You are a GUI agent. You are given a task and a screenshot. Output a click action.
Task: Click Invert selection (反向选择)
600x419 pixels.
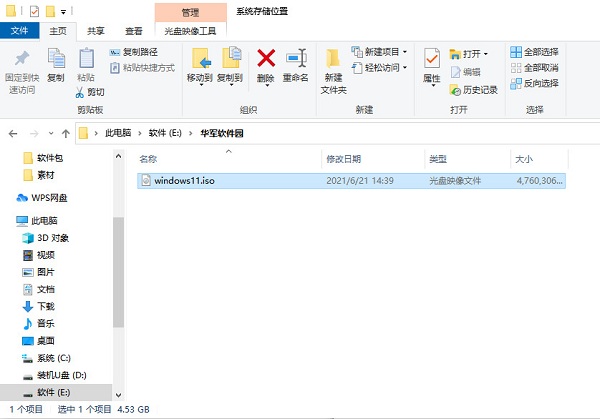[534, 83]
